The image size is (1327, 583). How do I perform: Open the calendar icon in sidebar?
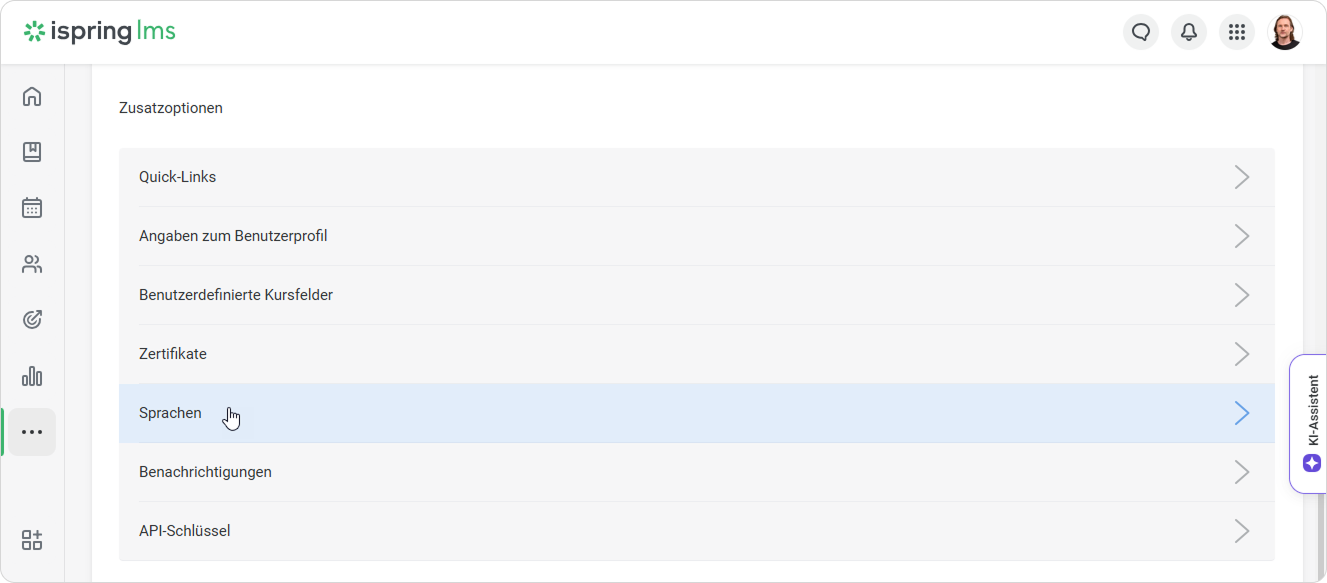32,208
